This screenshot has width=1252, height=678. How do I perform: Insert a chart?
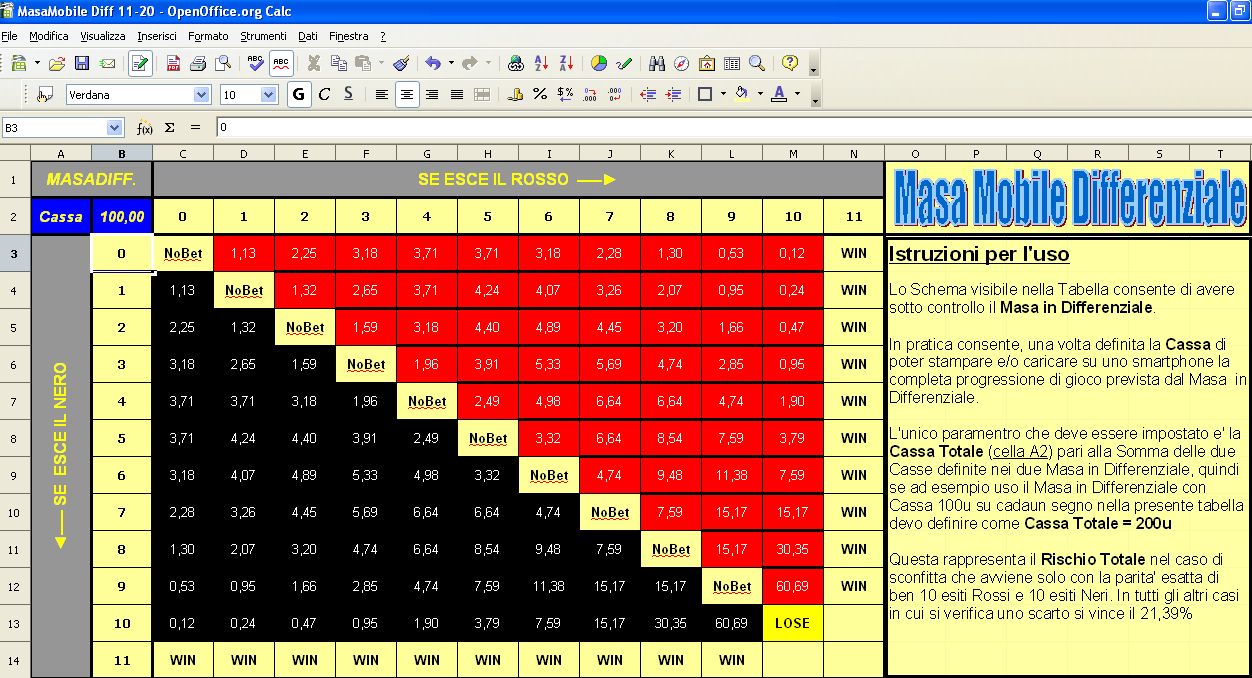[599, 63]
